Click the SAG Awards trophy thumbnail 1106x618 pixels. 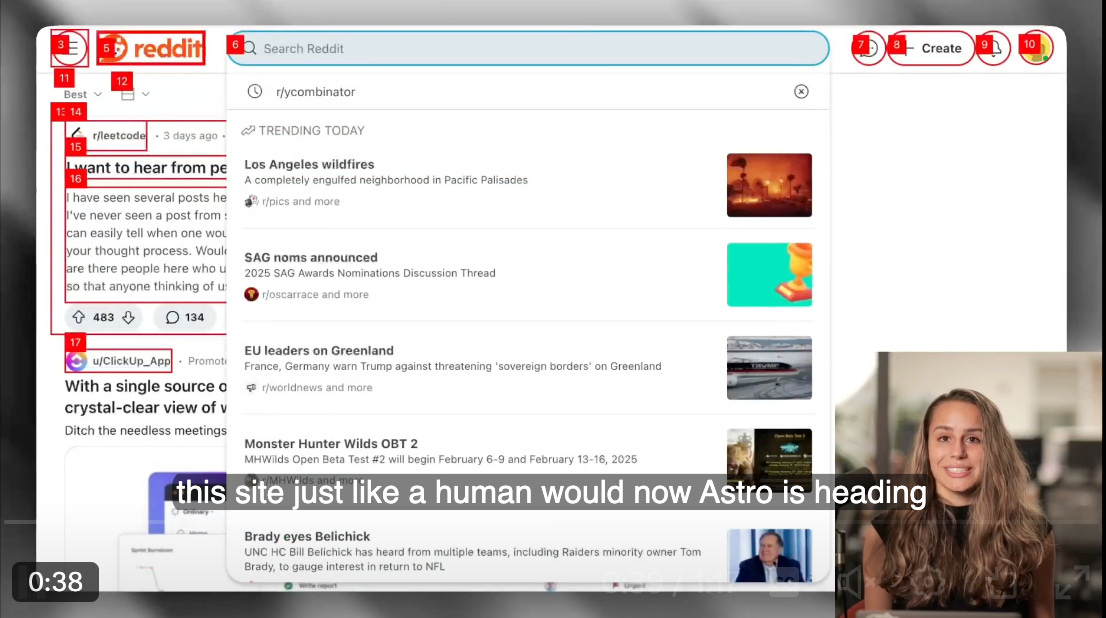point(769,274)
